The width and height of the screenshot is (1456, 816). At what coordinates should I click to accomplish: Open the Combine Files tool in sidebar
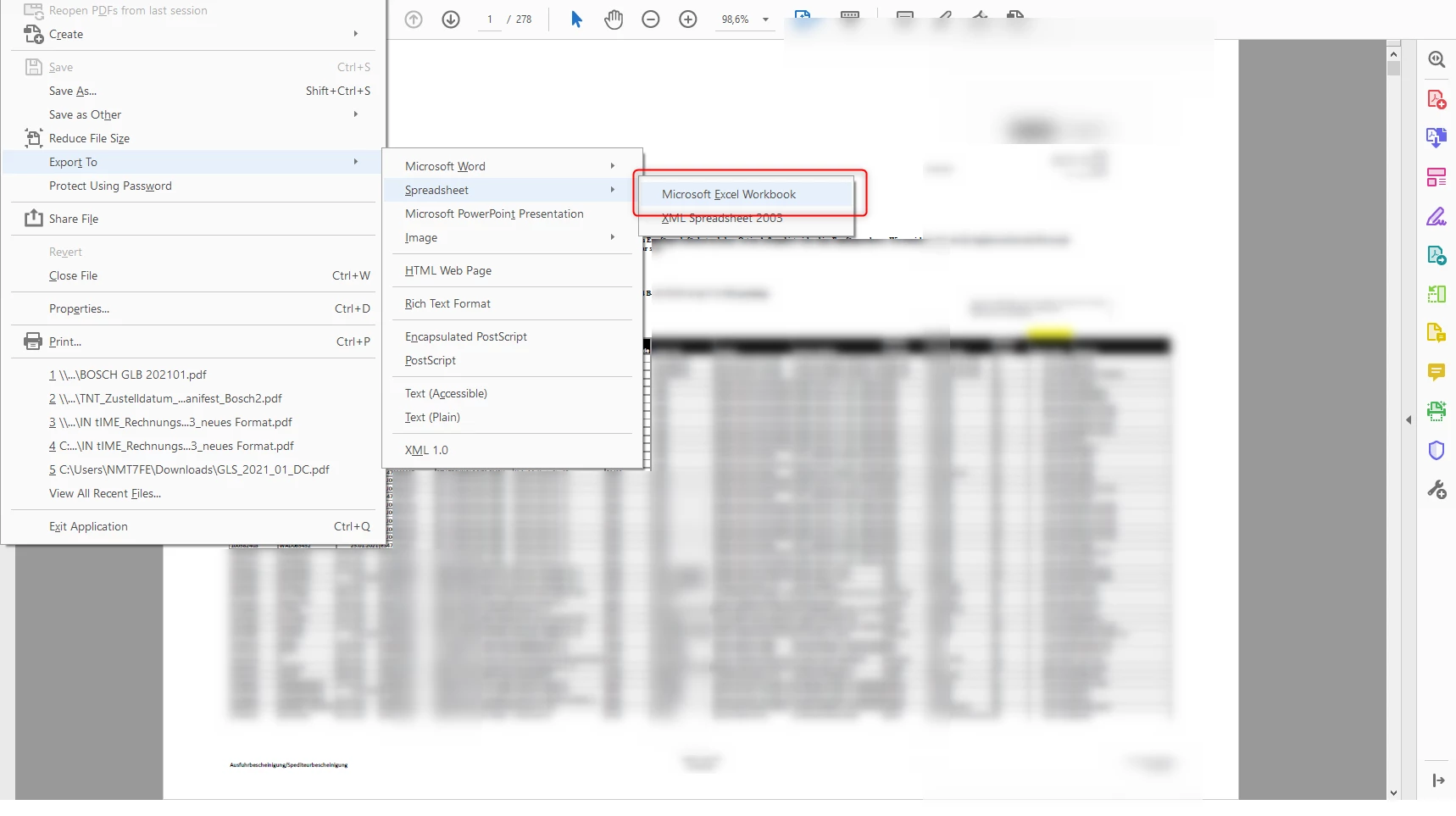(1437, 137)
